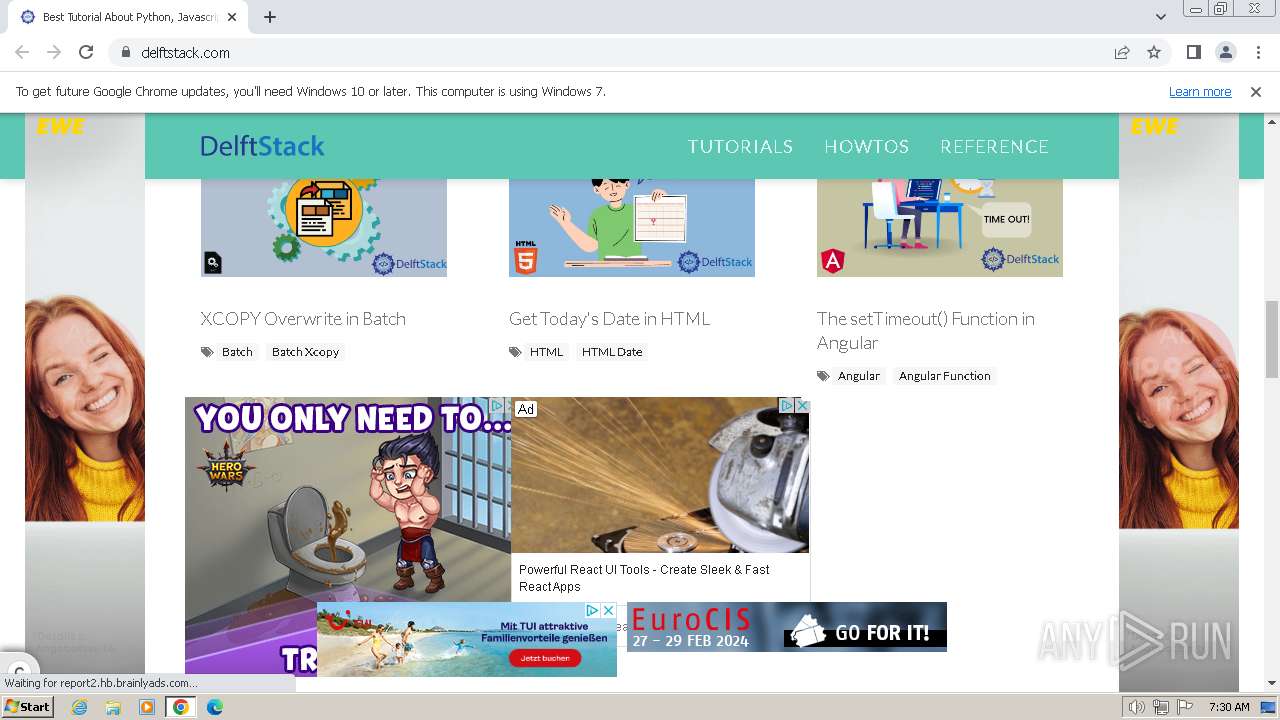View site info via padlock icon
The width and height of the screenshot is (1280, 720).
[x=125, y=52]
